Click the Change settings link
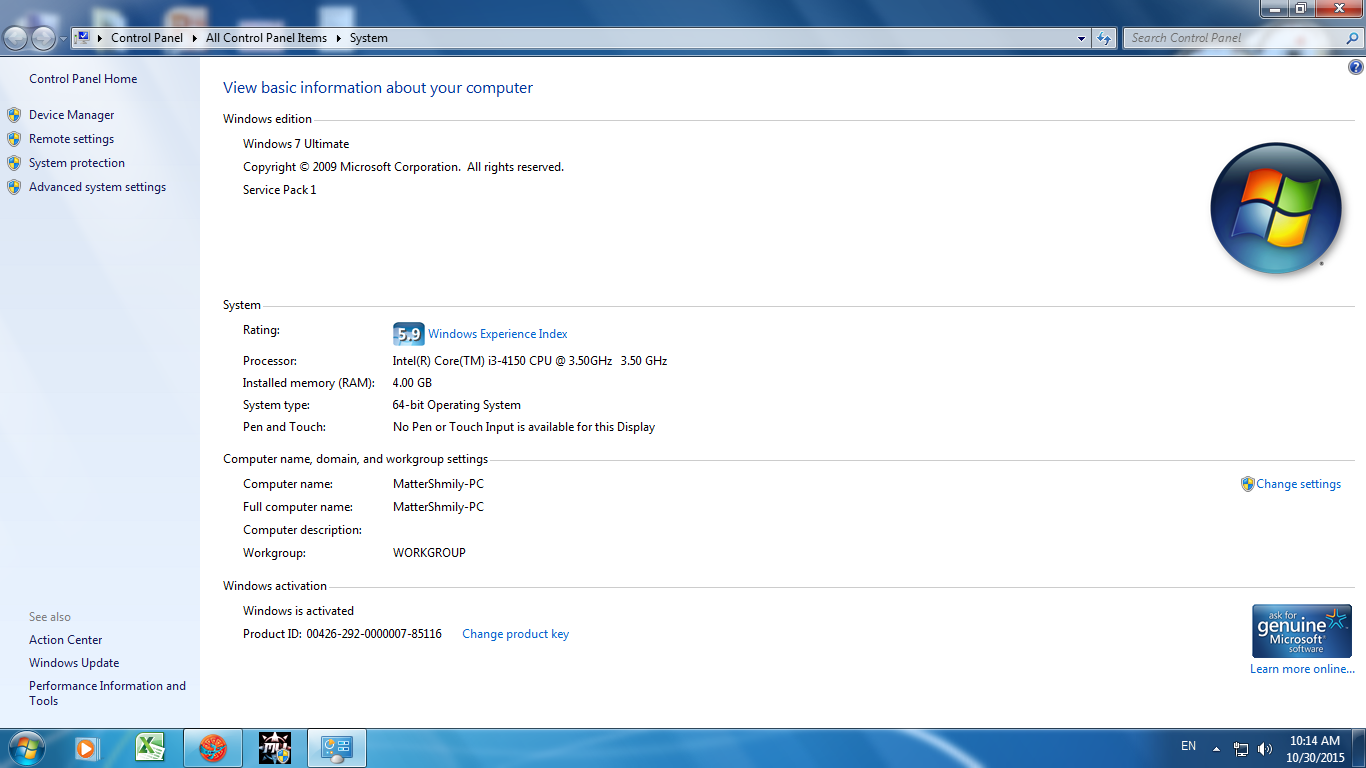 [x=1298, y=484]
